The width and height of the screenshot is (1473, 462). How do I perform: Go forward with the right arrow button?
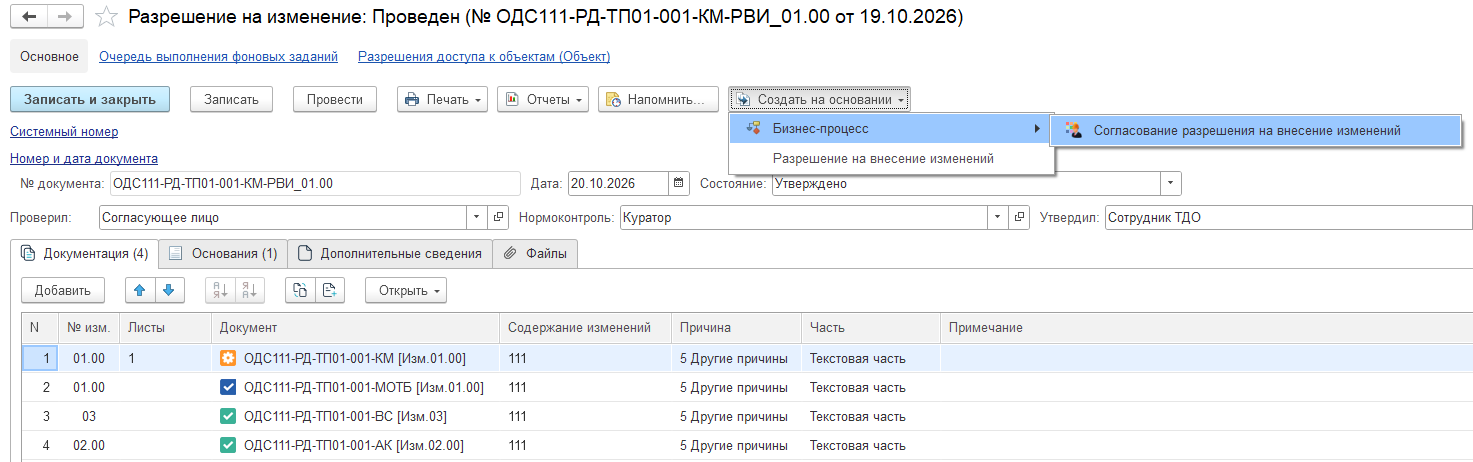coord(64,17)
